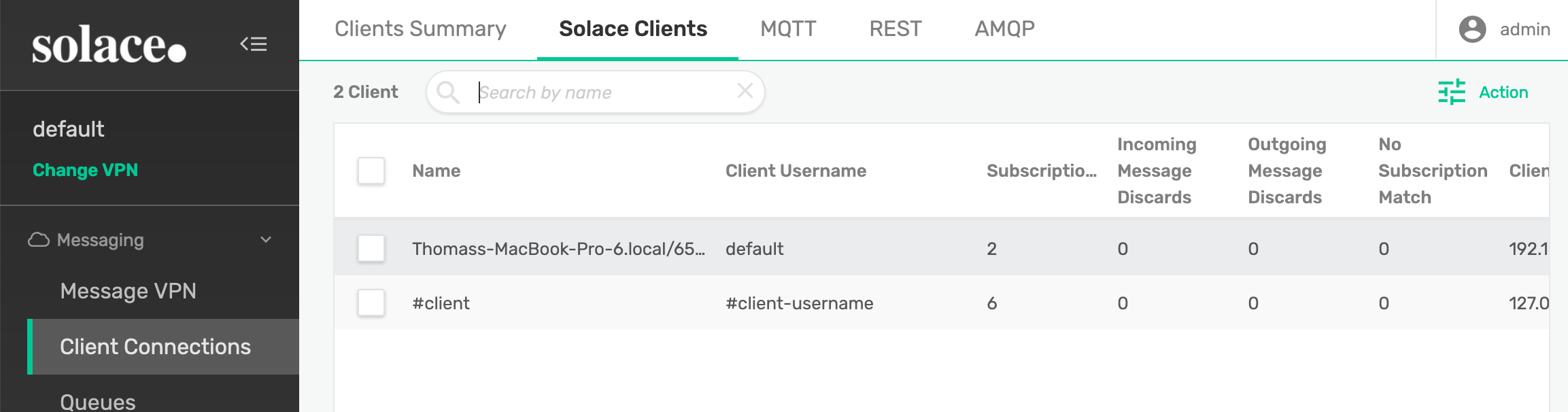The height and width of the screenshot is (412, 1568).
Task: Switch to the Clients Summary tab
Action: click(x=420, y=29)
